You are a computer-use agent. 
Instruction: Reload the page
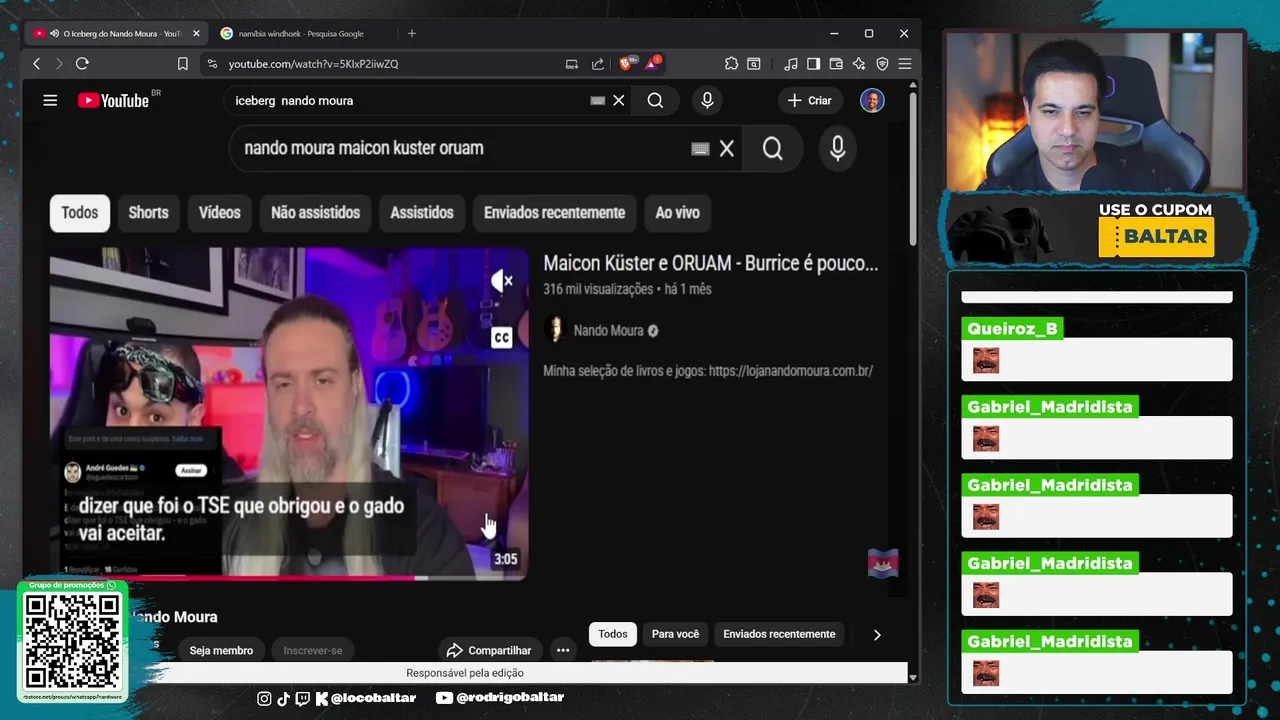point(82,63)
